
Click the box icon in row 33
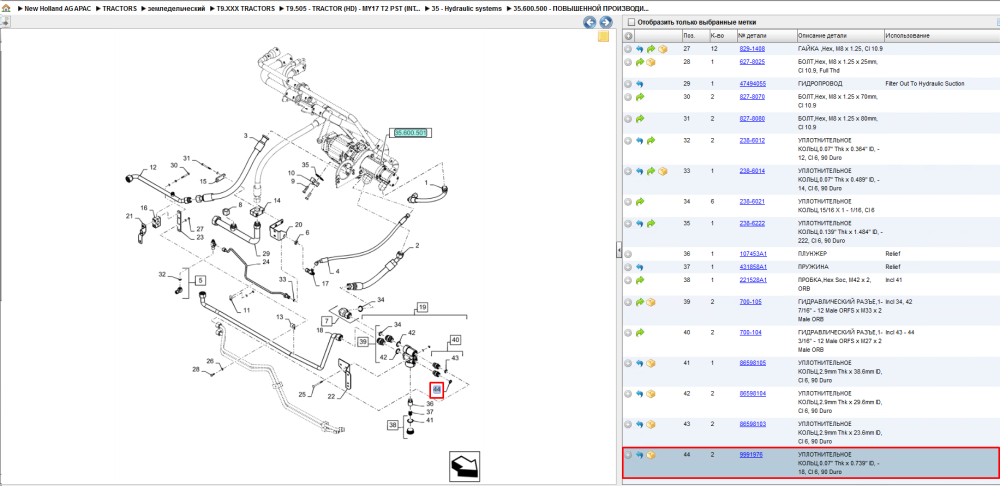pyautogui.click(x=663, y=172)
